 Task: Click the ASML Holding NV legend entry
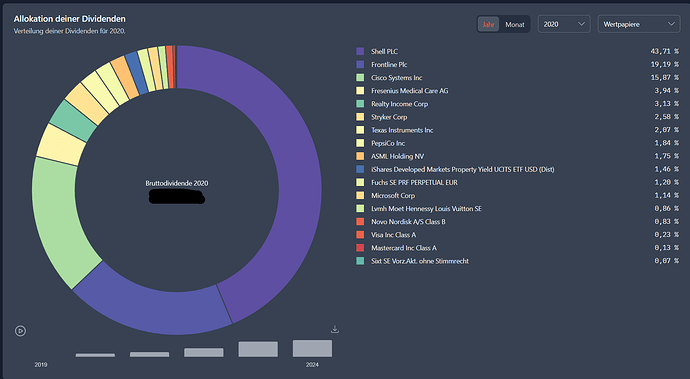(x=397, y=156)
